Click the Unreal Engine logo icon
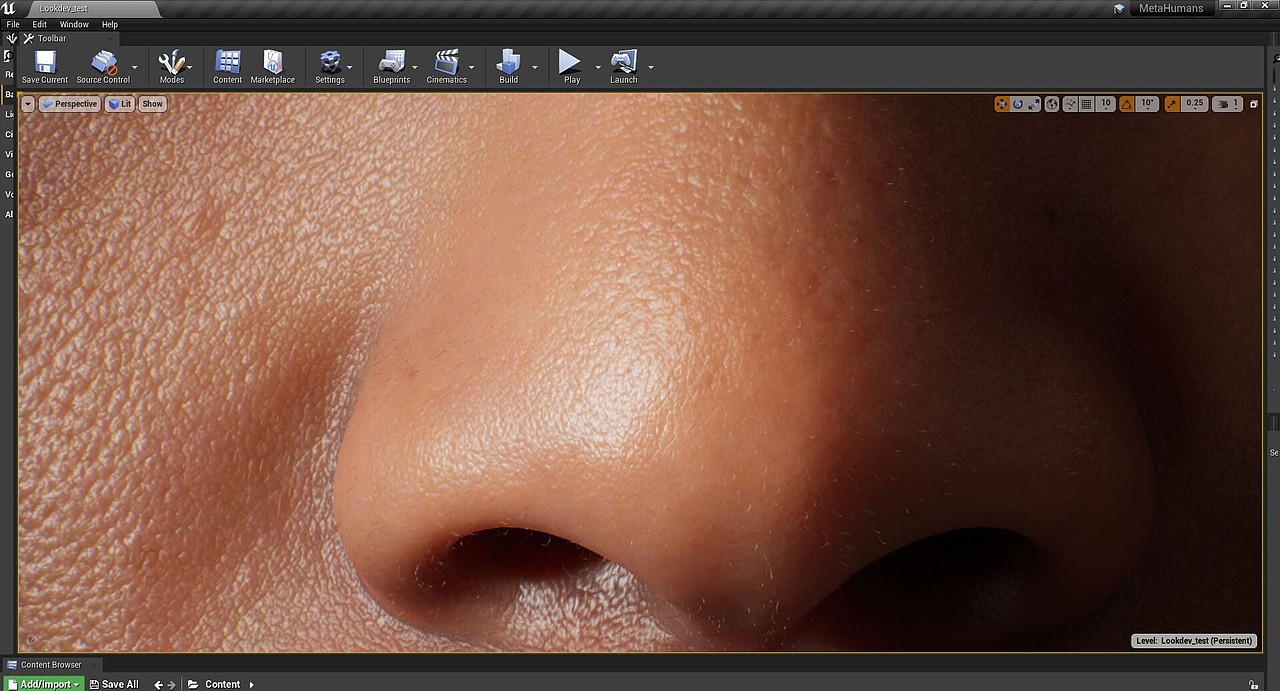The image size is (1280, 691). tap(8, 9)
